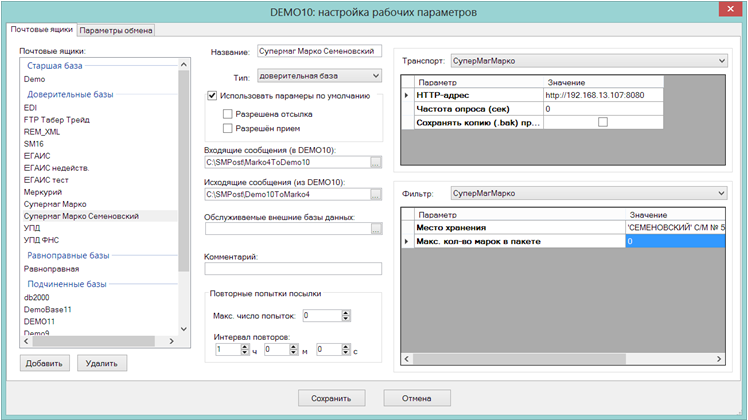
Task: Close the DEMO10 settings window
Action: [x=730, y=9]
